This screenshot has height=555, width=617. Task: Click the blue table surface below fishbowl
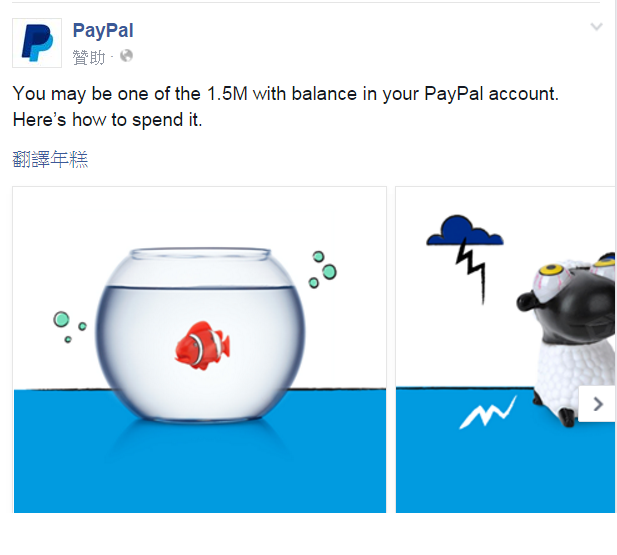(200, 468)
